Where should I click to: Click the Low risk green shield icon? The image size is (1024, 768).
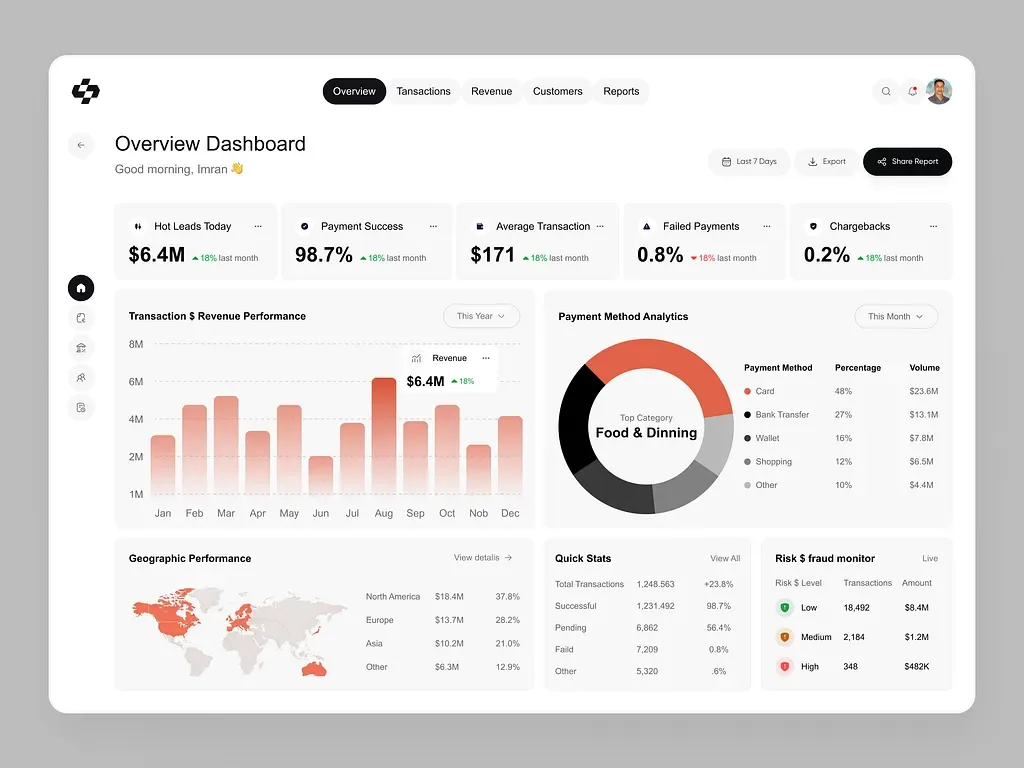(785, 607)
